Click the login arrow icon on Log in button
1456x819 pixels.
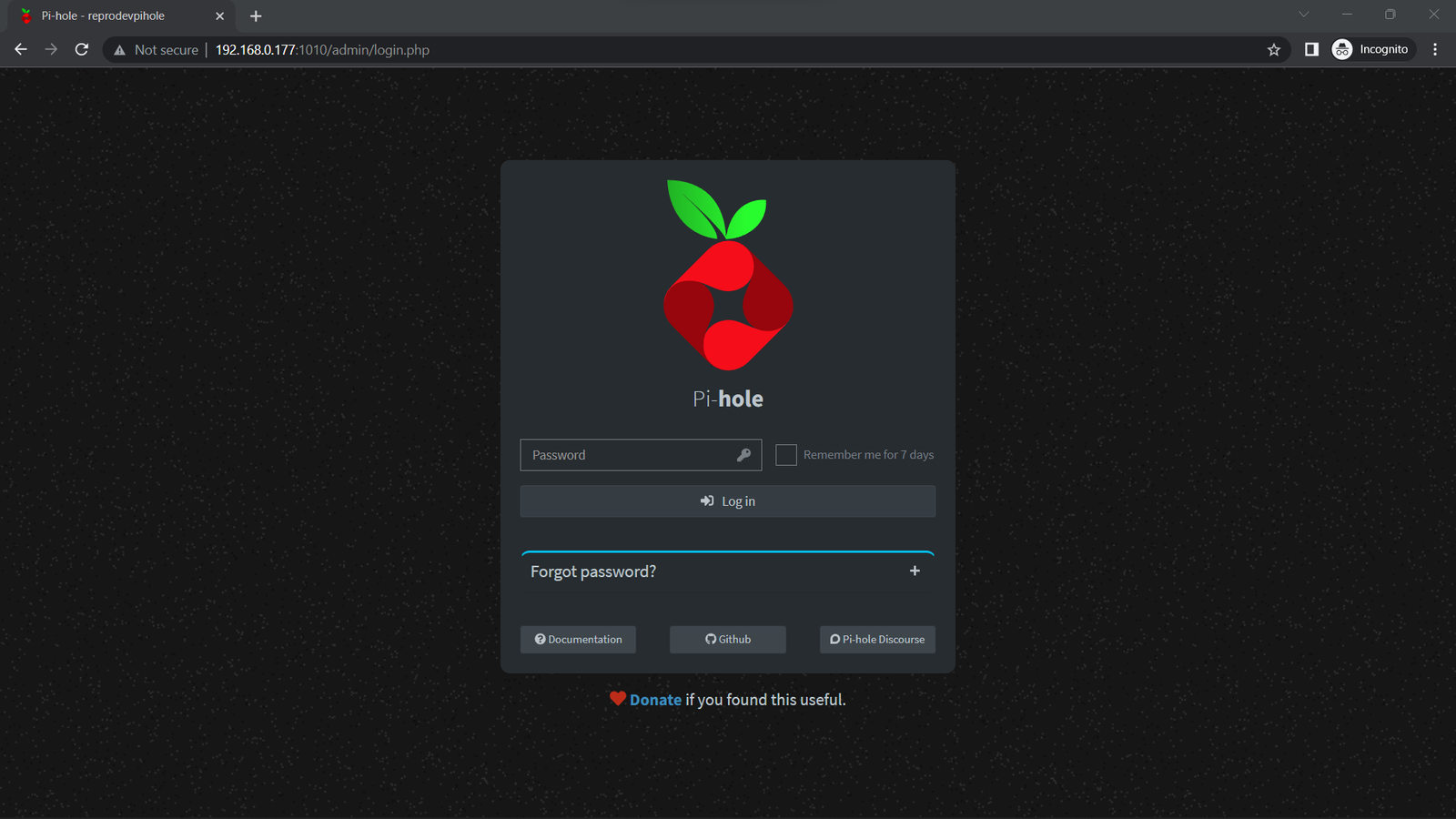coord(707,500)
